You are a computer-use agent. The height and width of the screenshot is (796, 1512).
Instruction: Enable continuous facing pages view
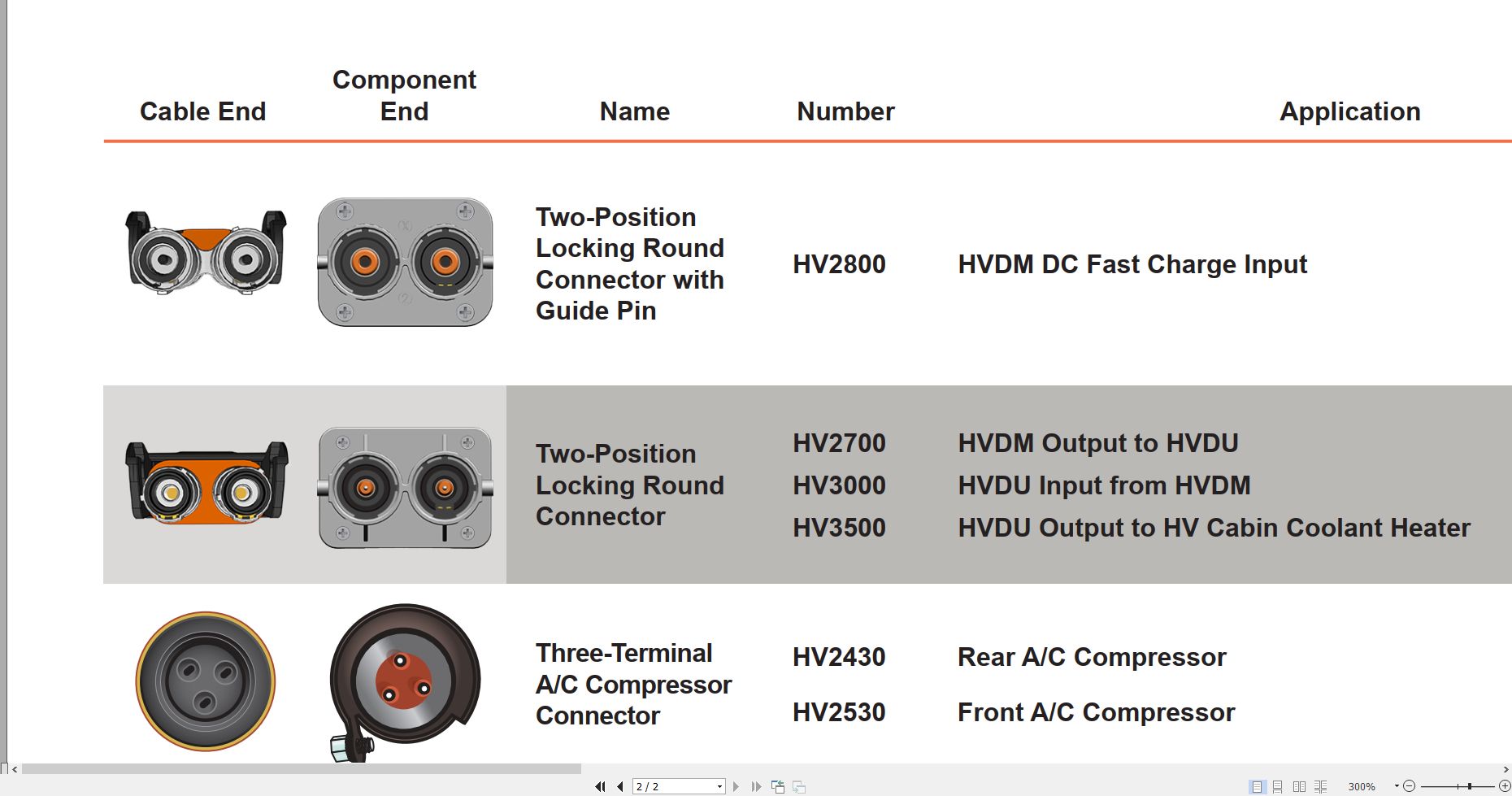click(x=1320, y=786)
